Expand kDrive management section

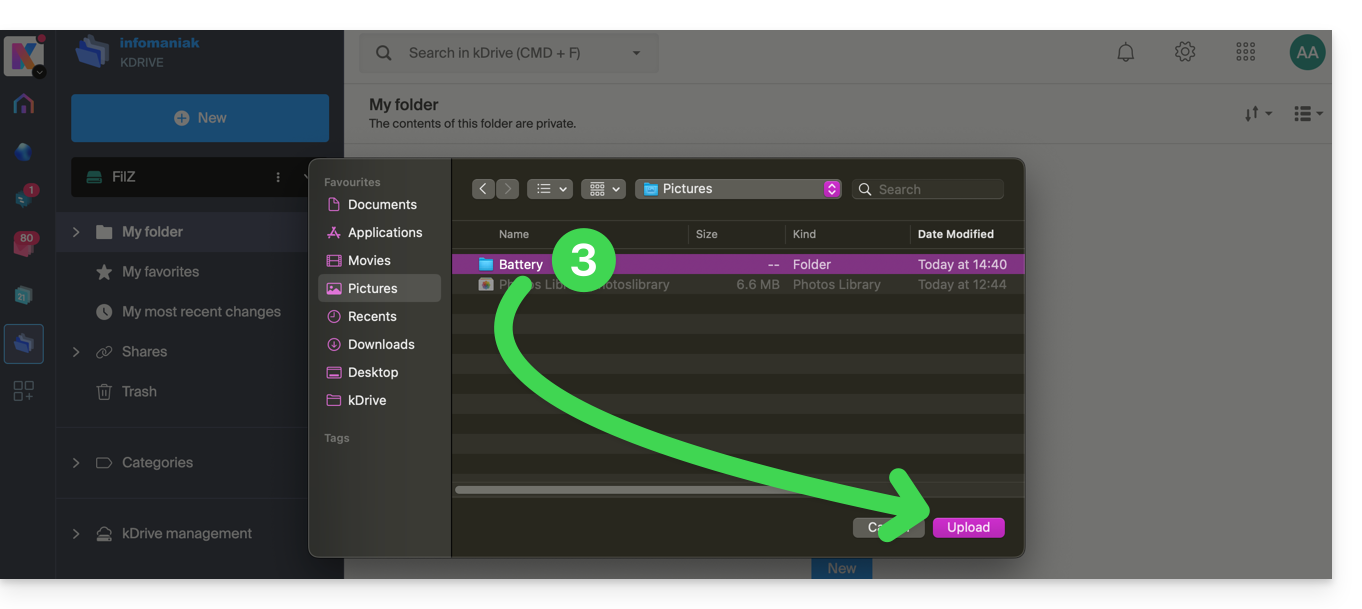click(76, 534)
